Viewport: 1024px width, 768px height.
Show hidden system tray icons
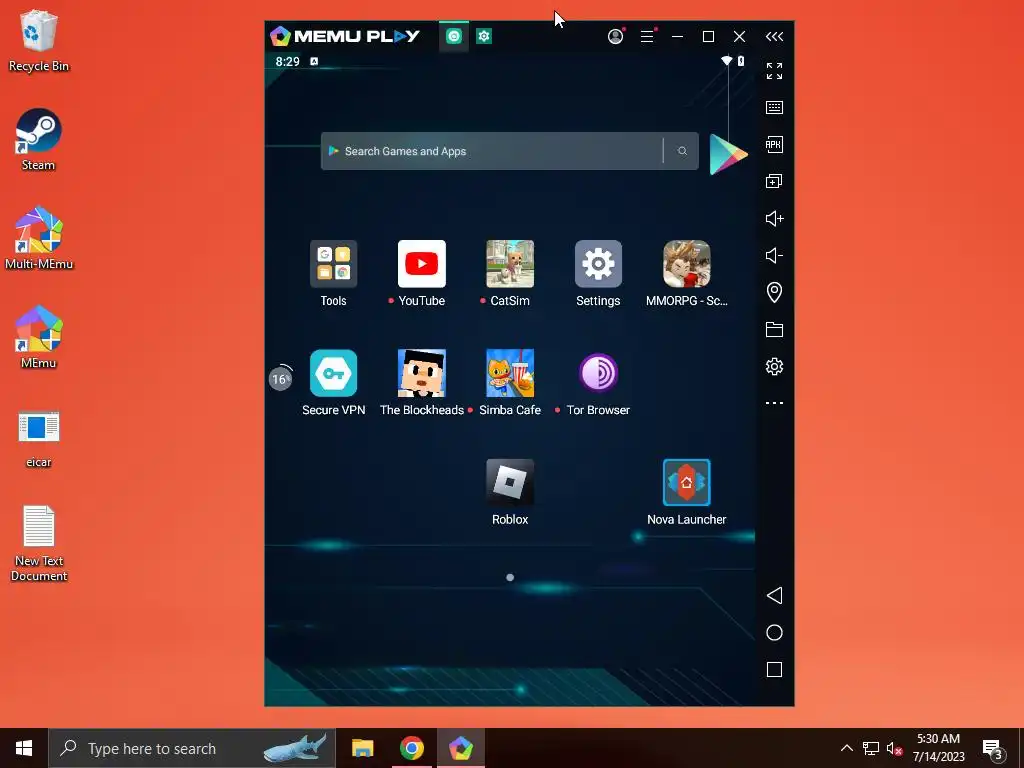[x=846, y=748]
